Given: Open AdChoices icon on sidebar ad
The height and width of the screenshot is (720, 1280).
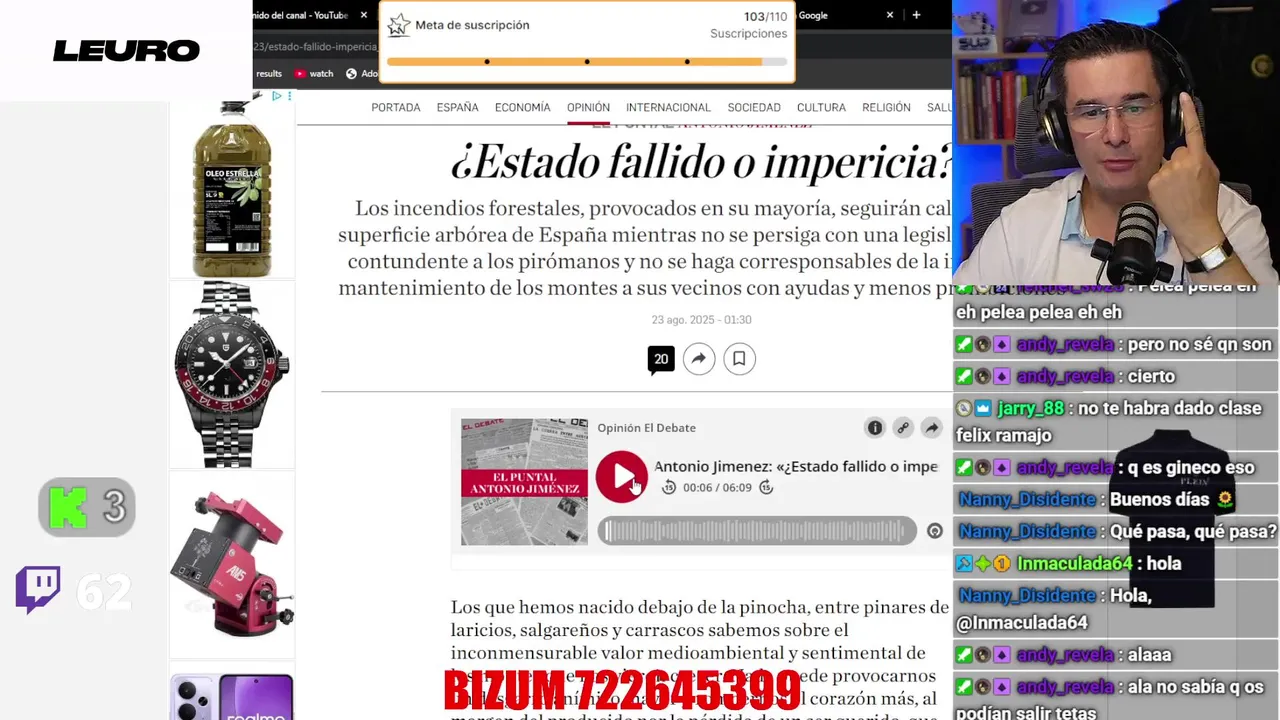Looking at the screenshot, I should (277, 96).
